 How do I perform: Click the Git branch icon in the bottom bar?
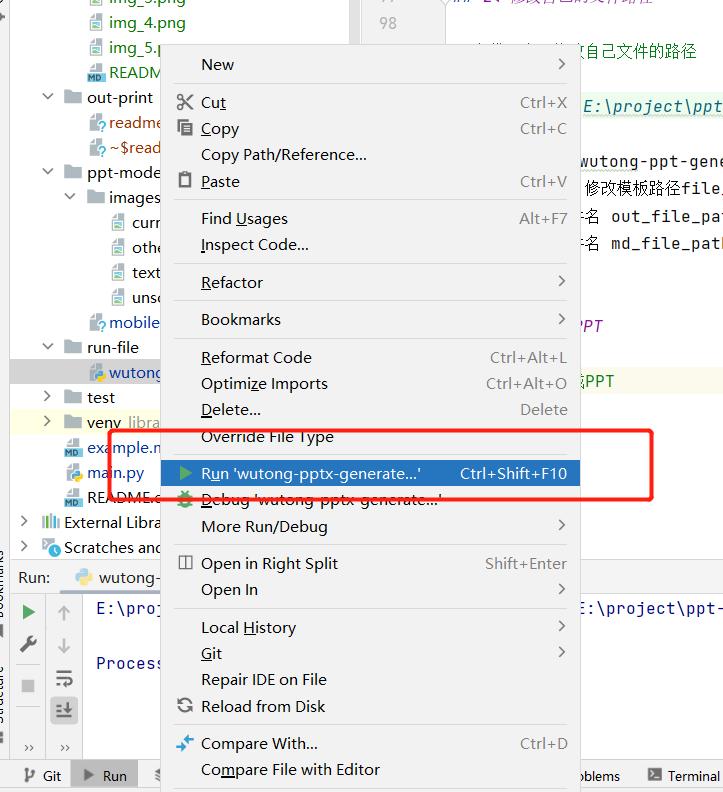click(30, 775)
